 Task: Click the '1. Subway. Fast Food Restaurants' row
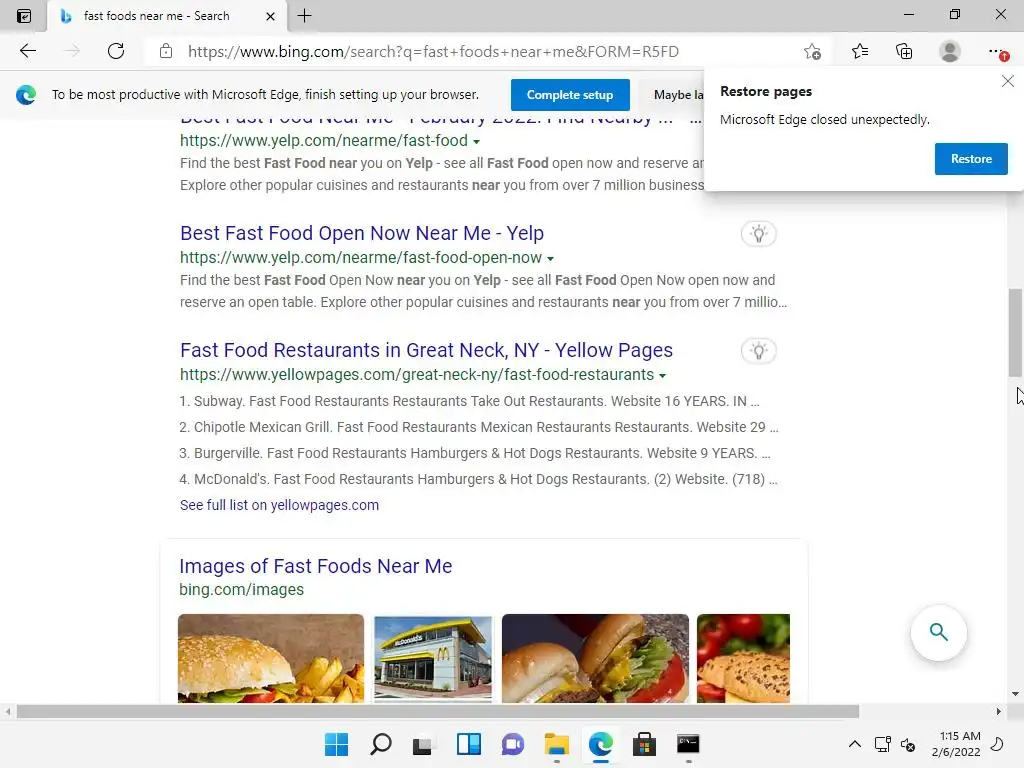pos(470,401)
